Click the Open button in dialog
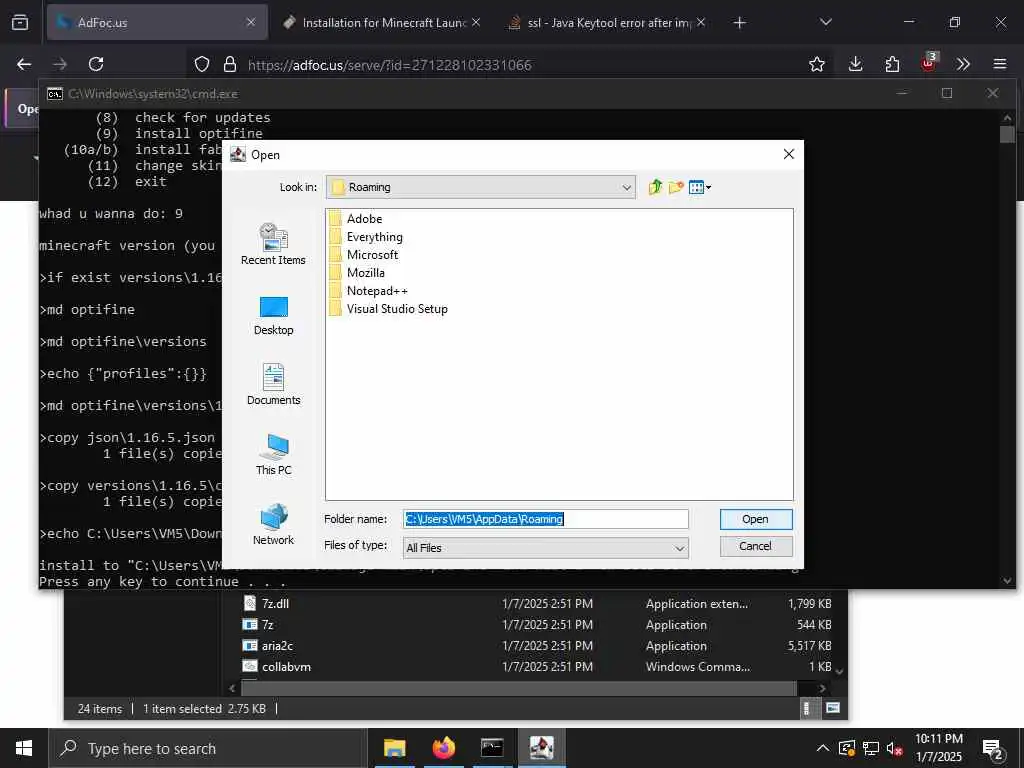The height and width of the screenshot is (768, 1024). click(x=756, y=519)
